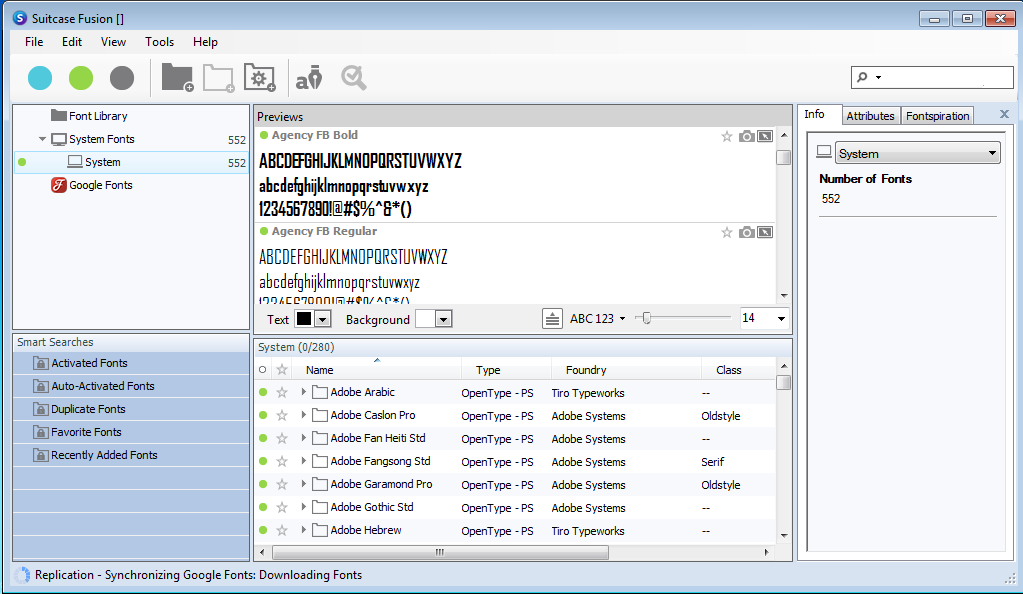Click the font list horizontal scrollbar

[440, 552]
